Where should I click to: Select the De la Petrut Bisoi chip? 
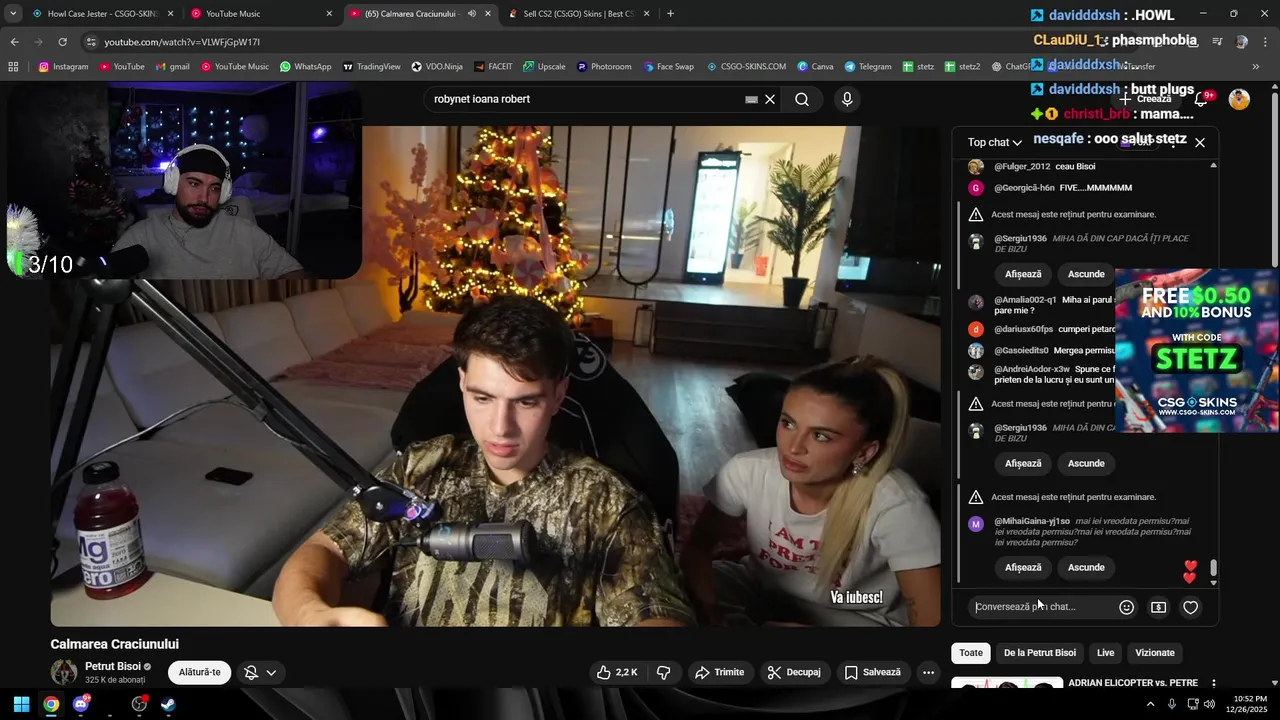tap(1040, 653)
